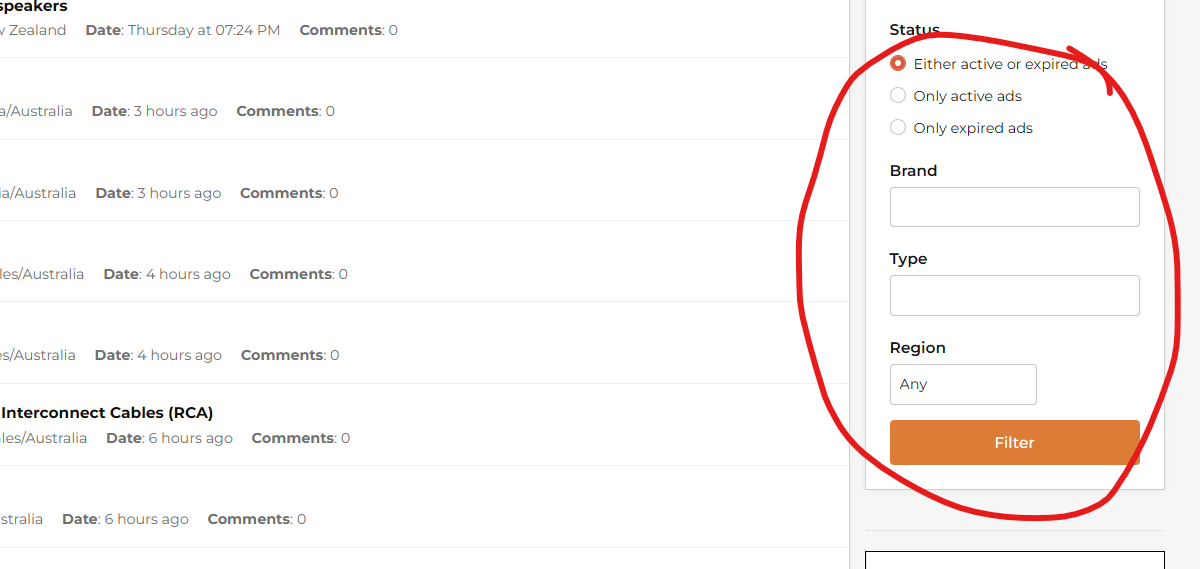Open the Region dropdown showing 'Any'
Screen dimensions: 1200x569
click(x=963, y=384)
